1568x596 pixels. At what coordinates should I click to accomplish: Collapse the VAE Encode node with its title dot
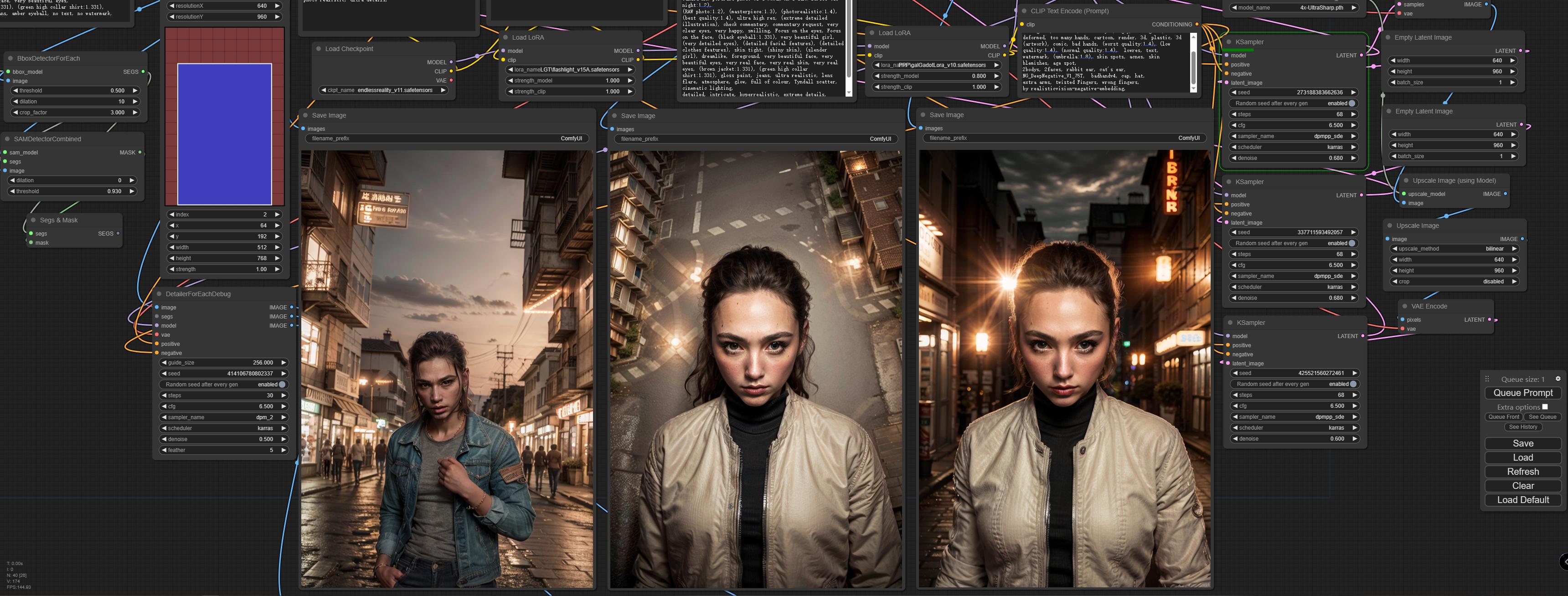coord(1405,306)
